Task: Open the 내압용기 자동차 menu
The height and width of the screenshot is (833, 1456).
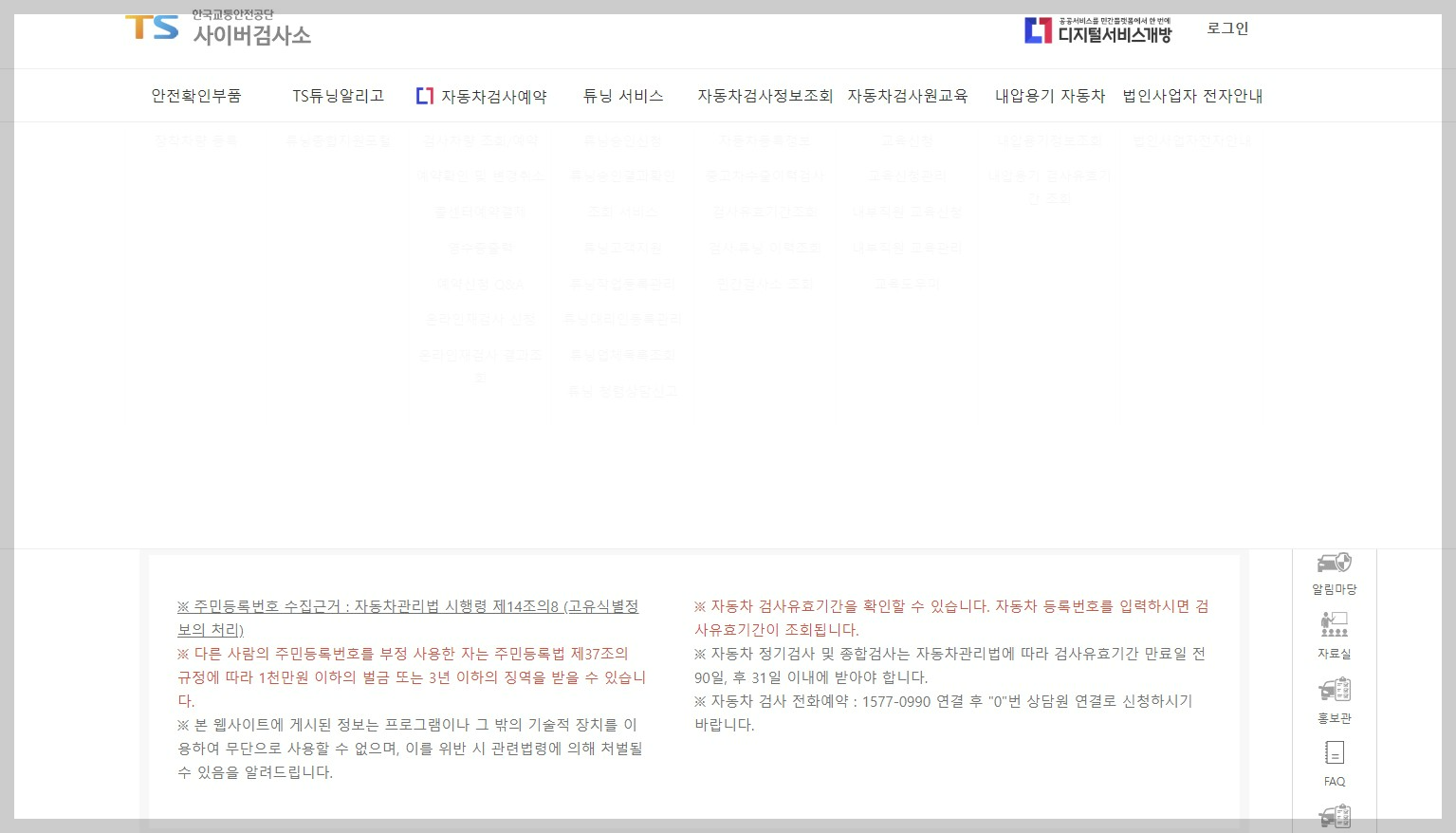Action: point(1050,96)
